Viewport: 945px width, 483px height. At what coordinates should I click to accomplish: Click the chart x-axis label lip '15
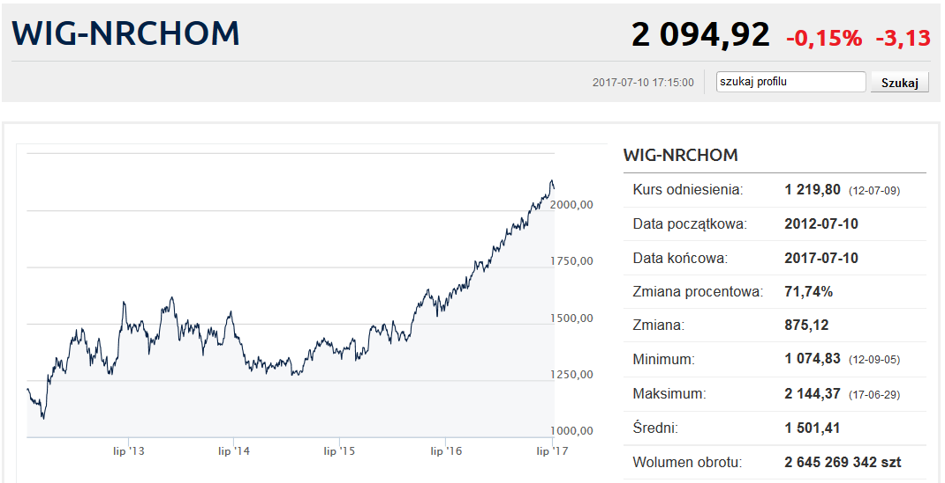point(339,451)
